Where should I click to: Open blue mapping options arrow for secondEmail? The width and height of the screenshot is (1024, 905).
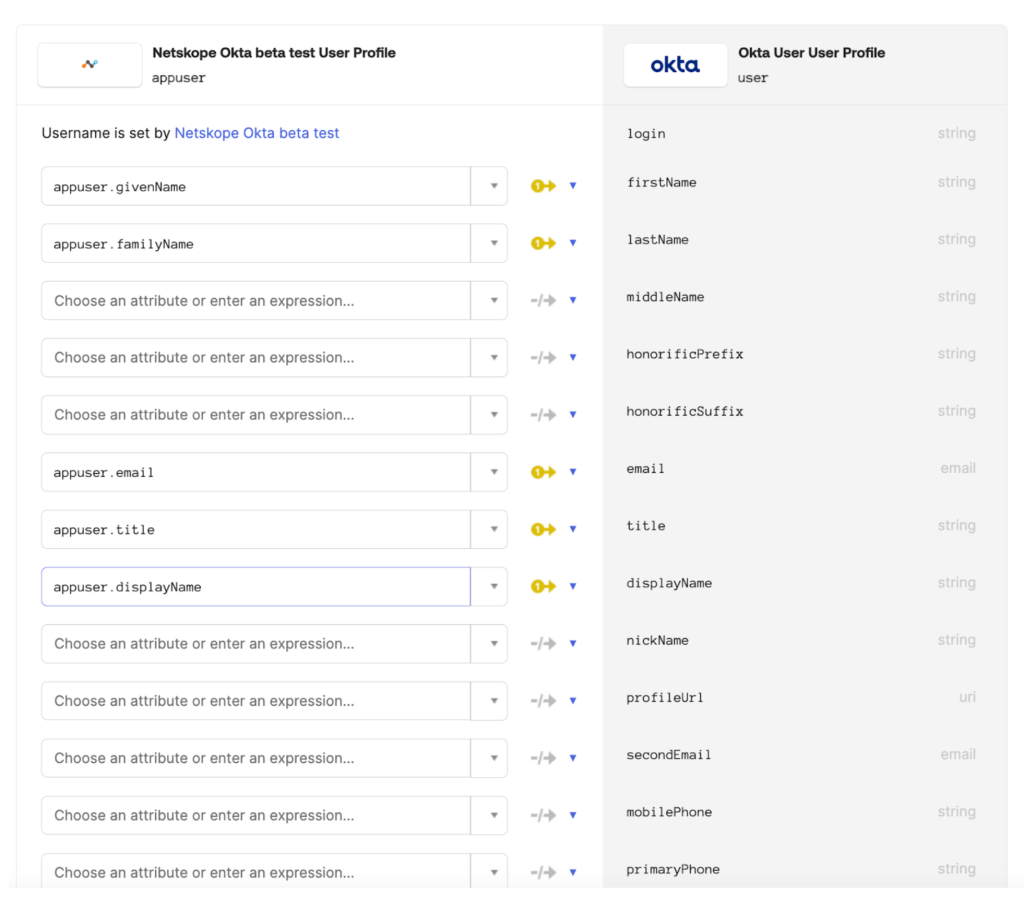click(573, 758)
